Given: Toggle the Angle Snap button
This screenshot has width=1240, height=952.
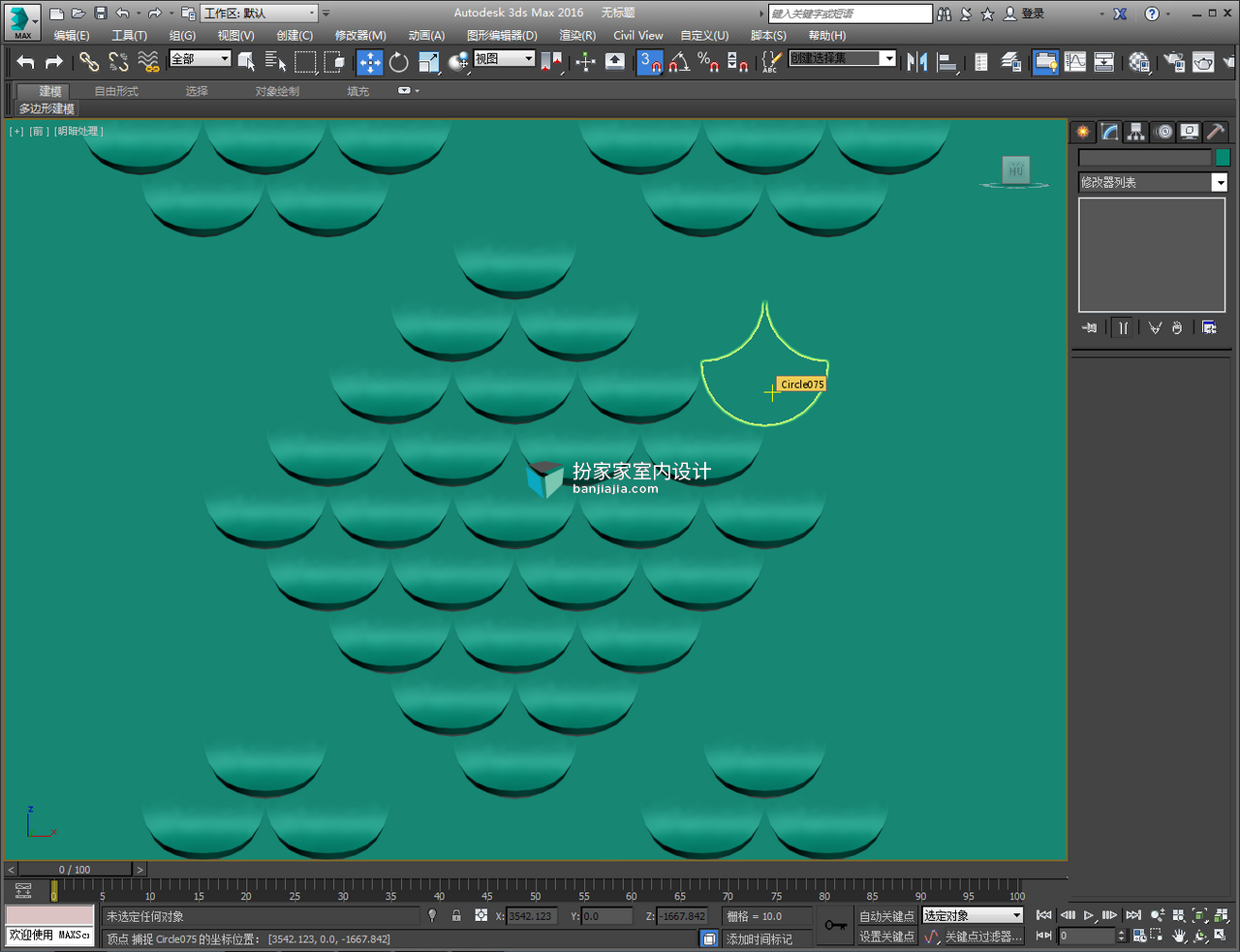Looking at the screenshot, I should (679, 62).
